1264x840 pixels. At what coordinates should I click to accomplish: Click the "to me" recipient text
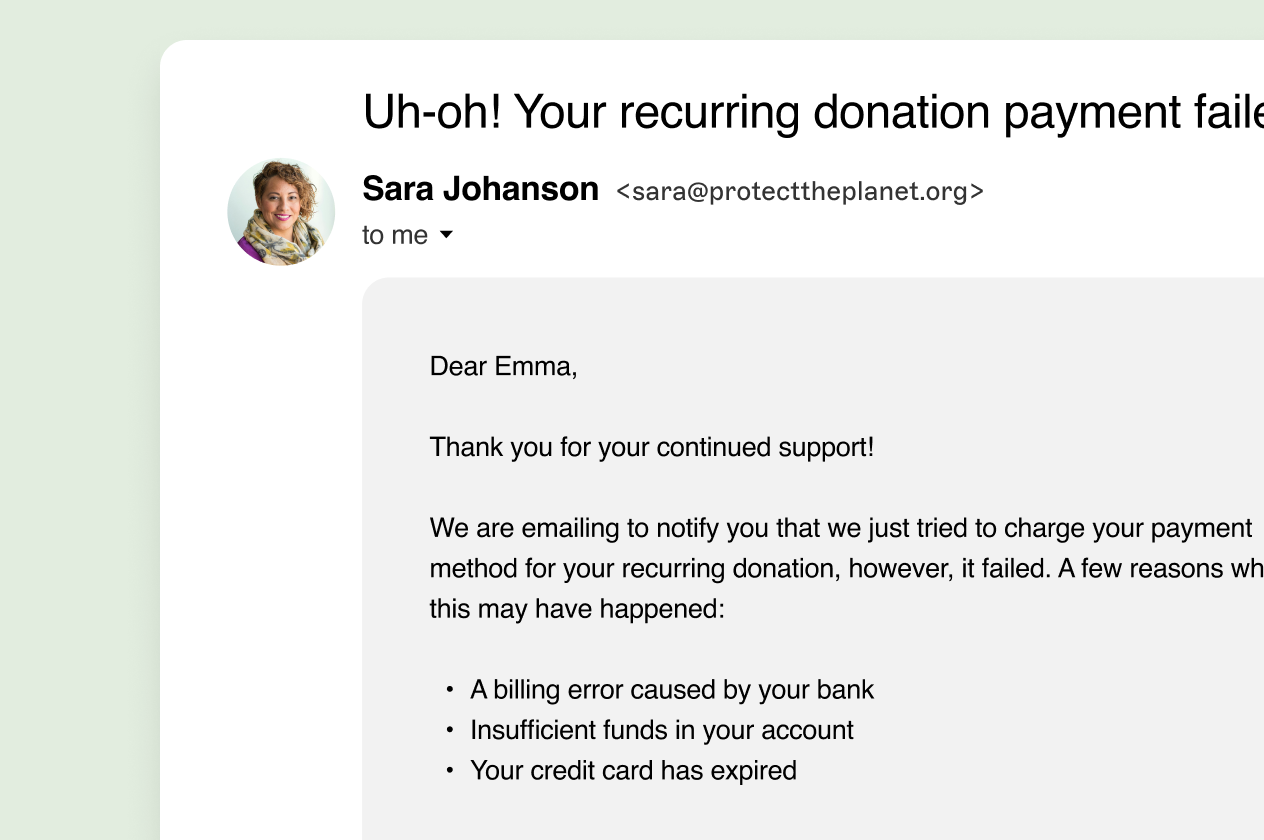coord(394,235)
